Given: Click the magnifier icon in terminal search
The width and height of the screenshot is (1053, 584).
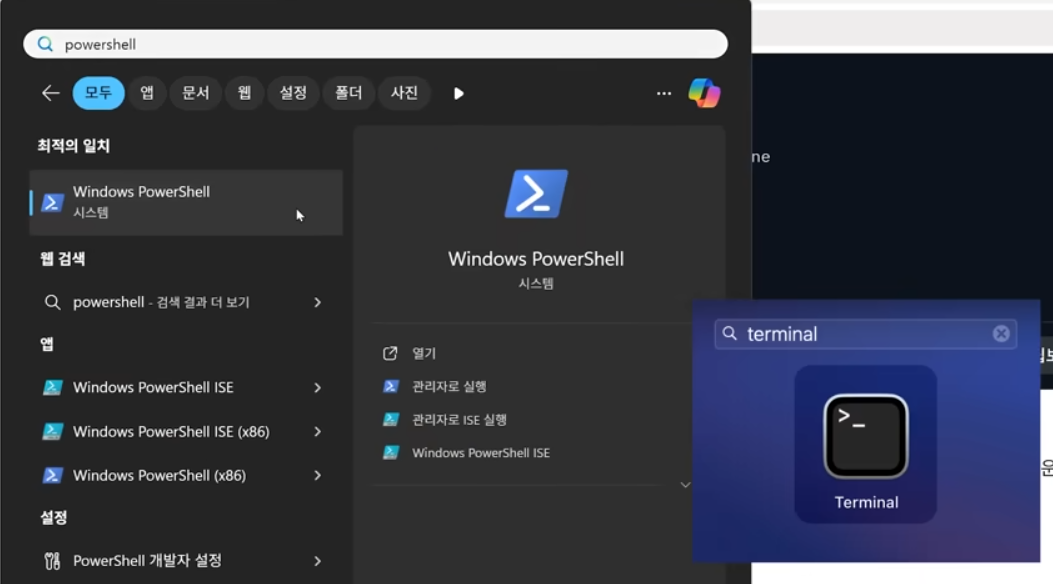Looking at the screenshot, I should (x=730, y=334).
